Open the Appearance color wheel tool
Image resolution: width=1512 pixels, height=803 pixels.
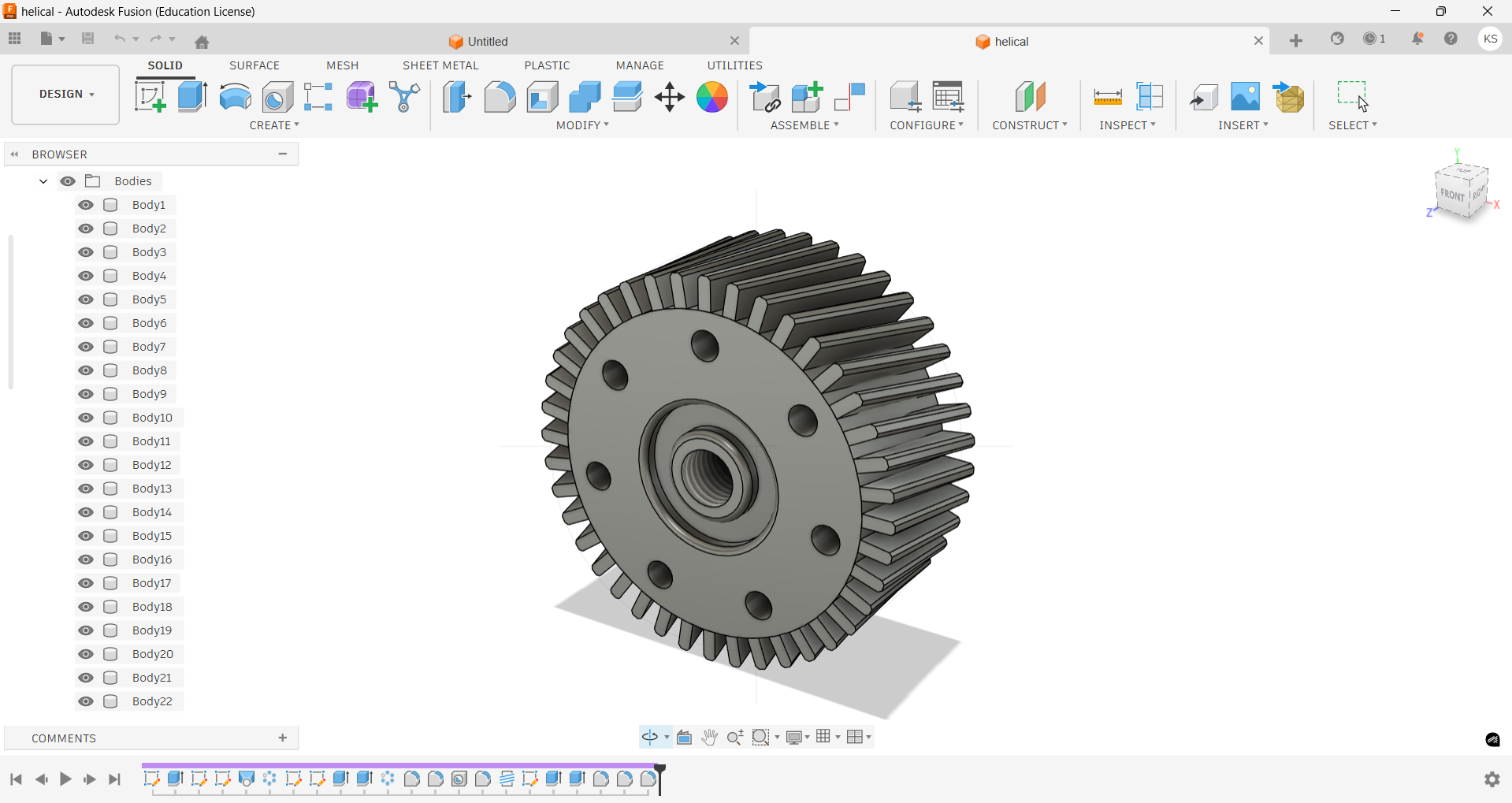click(712, 97)
